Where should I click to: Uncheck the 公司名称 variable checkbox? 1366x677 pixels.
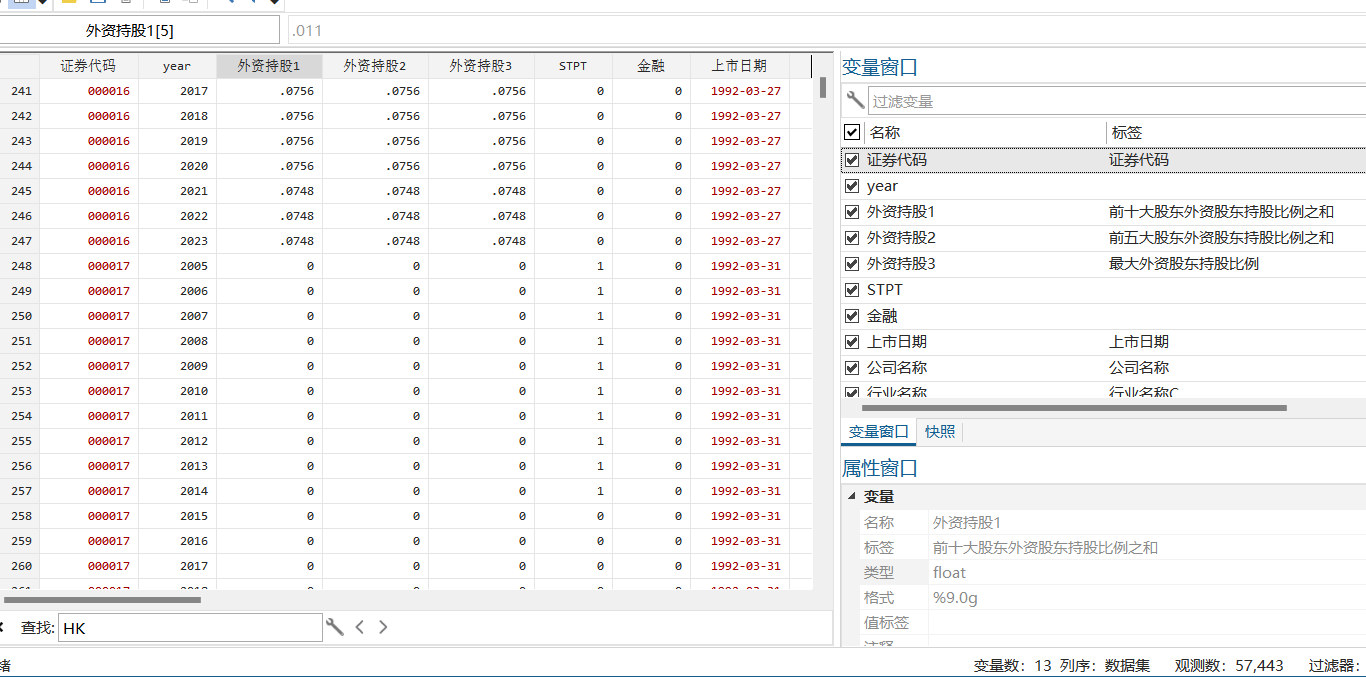click(852, 368)
